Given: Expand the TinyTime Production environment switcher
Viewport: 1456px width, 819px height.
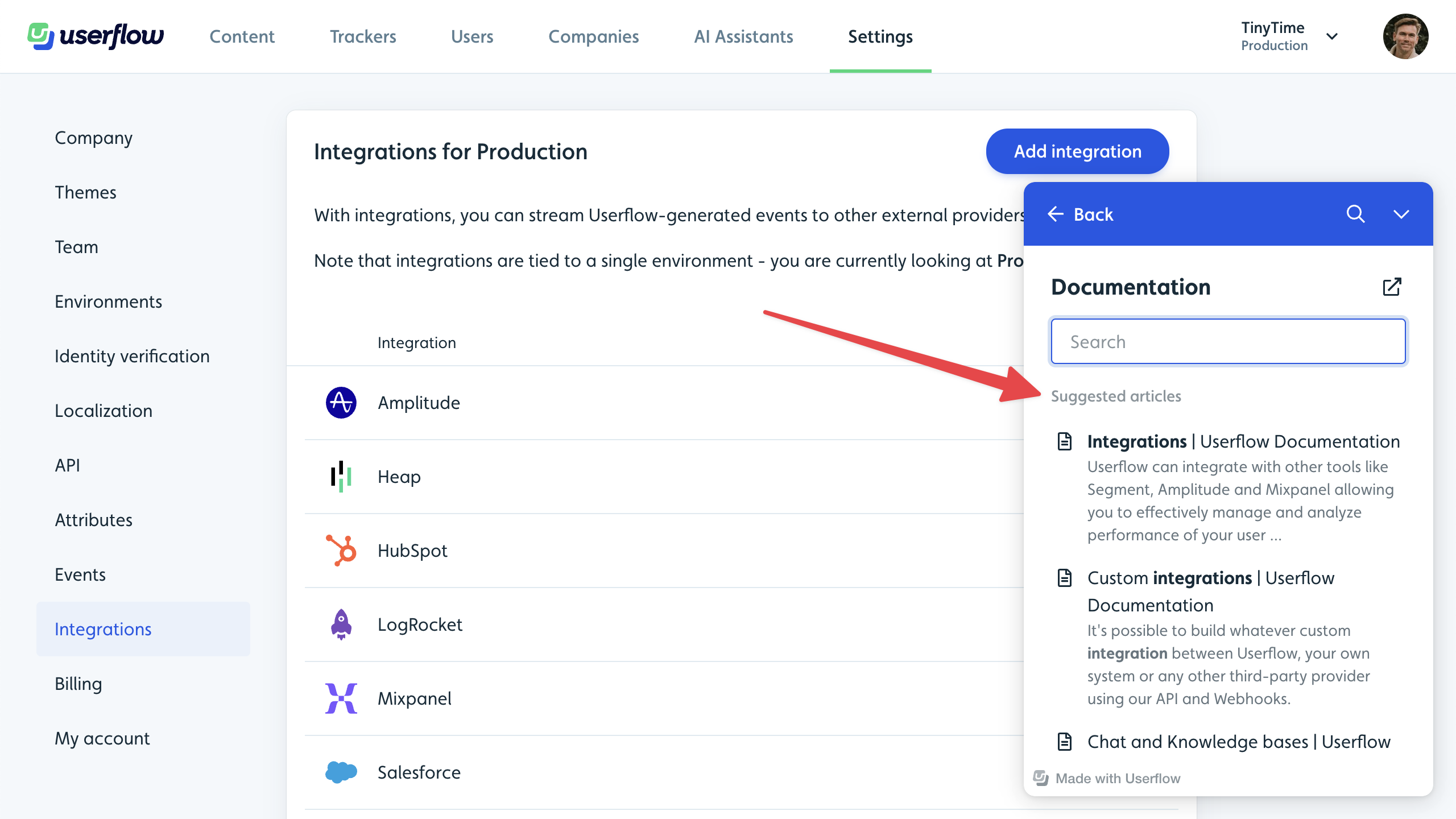Looking at the screenshot, I should [1290, 36].
